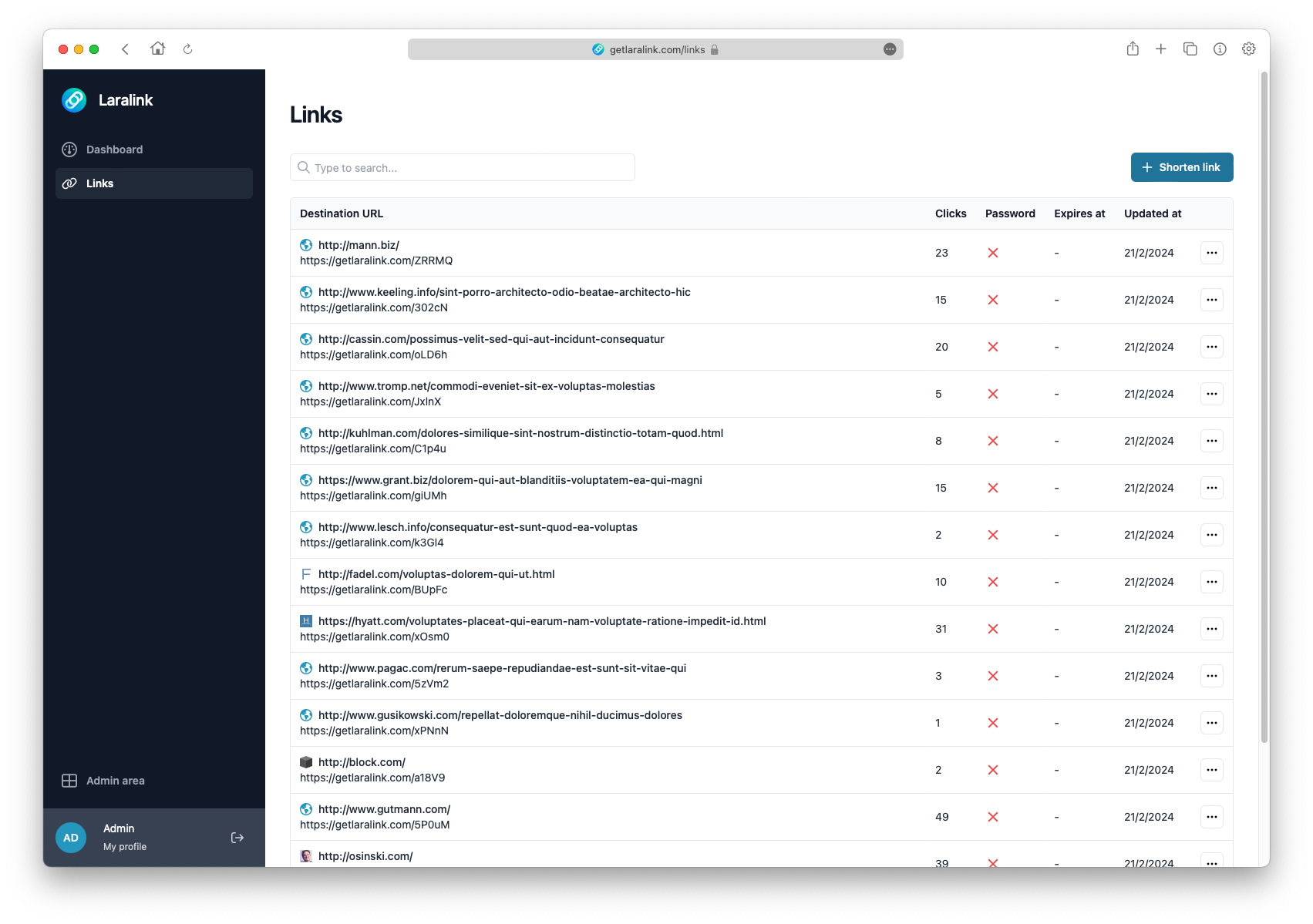Open browser settings gear icon

point(1249,49)
